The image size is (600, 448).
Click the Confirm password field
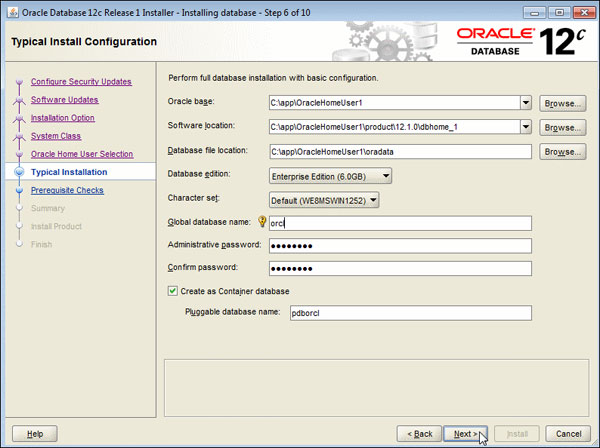pyautogui.click(x=400, y=268)
